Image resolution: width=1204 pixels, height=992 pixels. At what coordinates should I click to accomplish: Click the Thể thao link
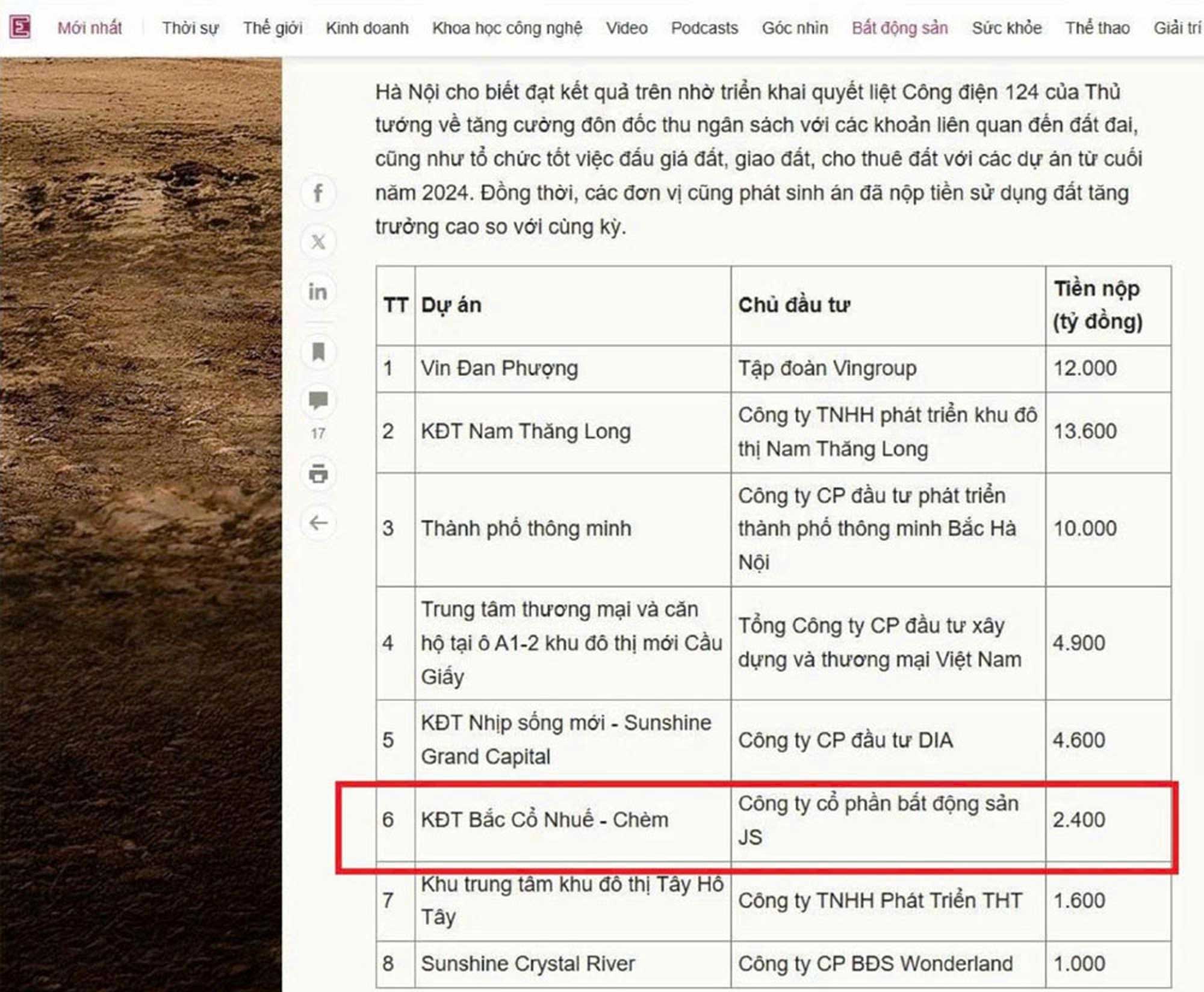[1097, 28]
